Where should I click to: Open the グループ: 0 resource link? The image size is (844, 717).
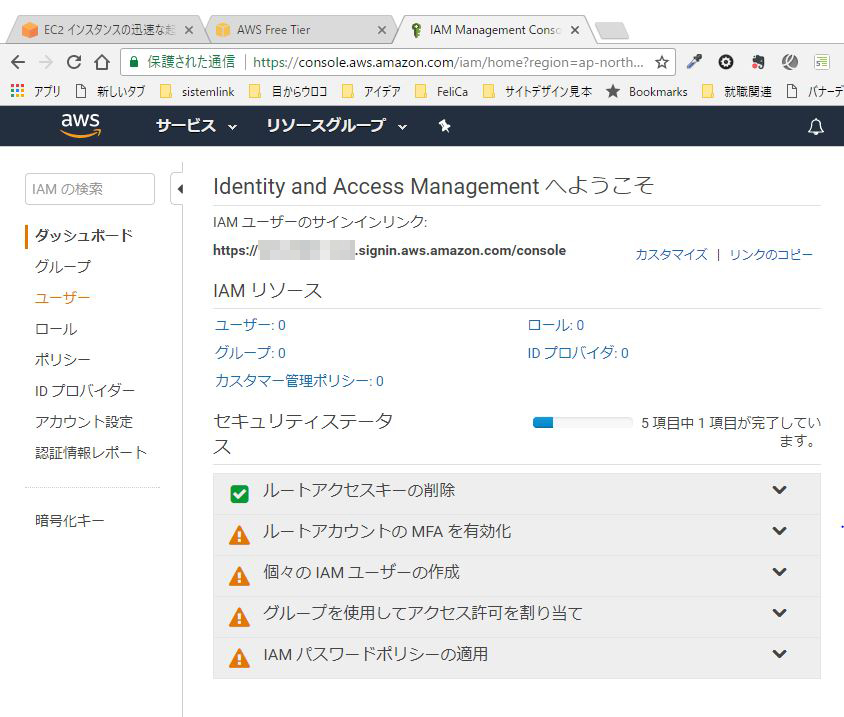pos(250,353)
